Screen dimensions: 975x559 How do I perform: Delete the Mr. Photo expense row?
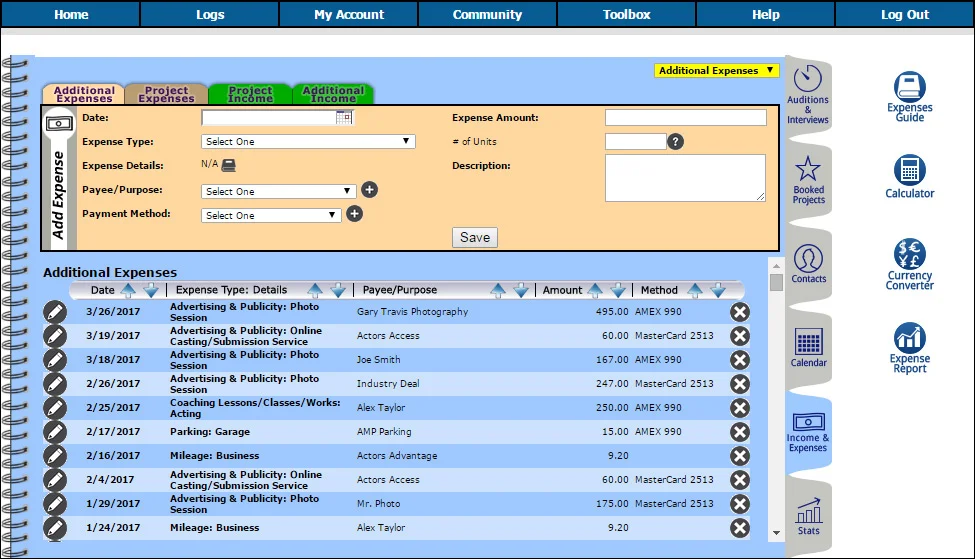click(x=739, y=504)
